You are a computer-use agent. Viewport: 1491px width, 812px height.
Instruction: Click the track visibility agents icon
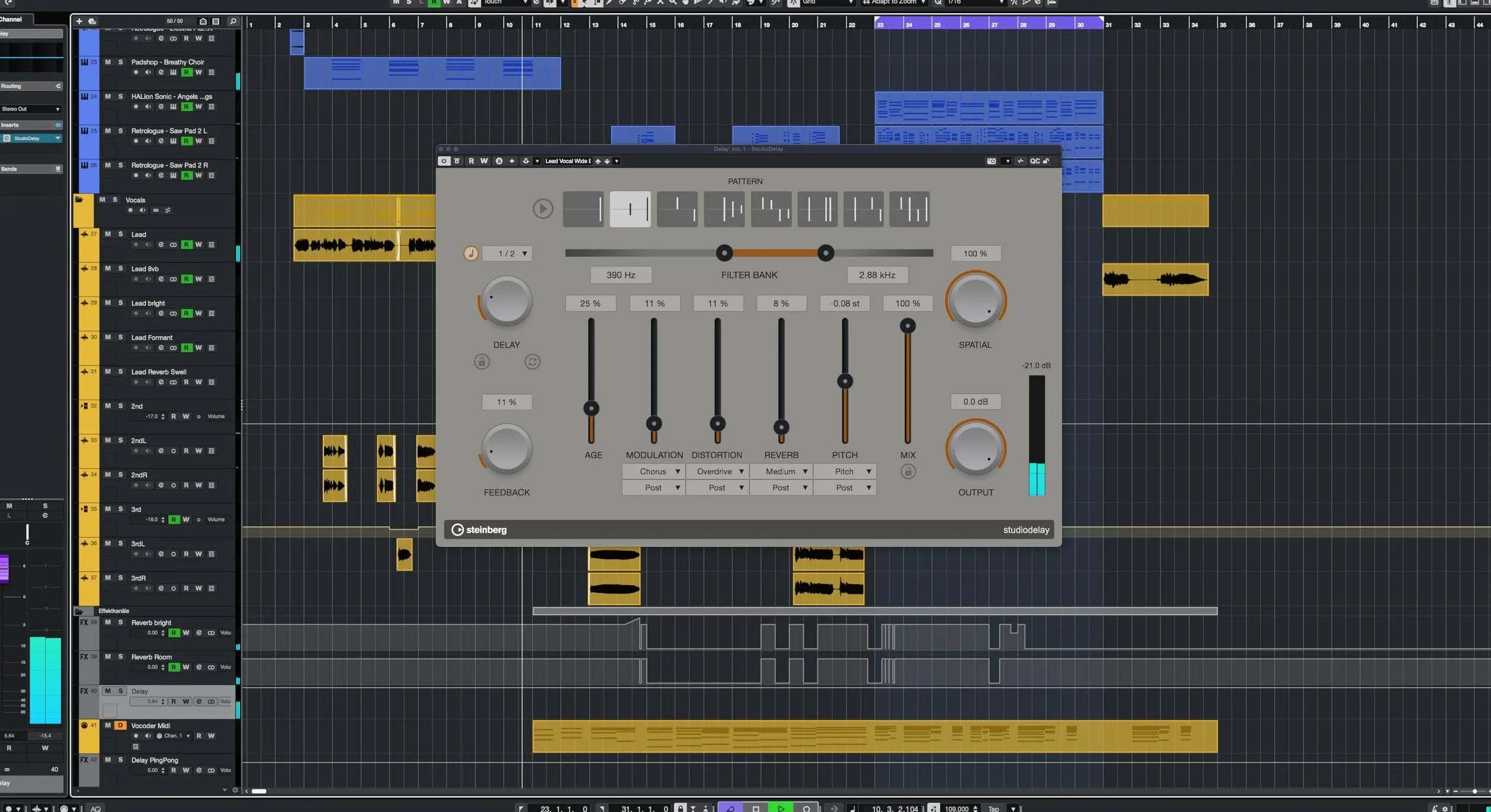pos(203,21)
